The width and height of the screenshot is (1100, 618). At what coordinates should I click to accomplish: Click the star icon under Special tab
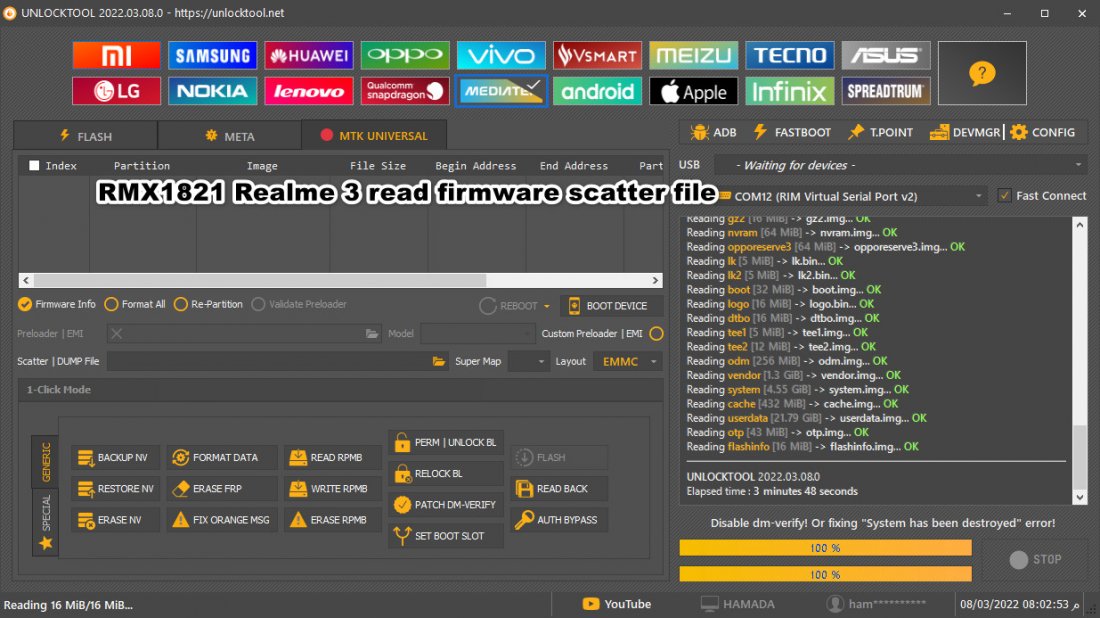pos(46,543)
